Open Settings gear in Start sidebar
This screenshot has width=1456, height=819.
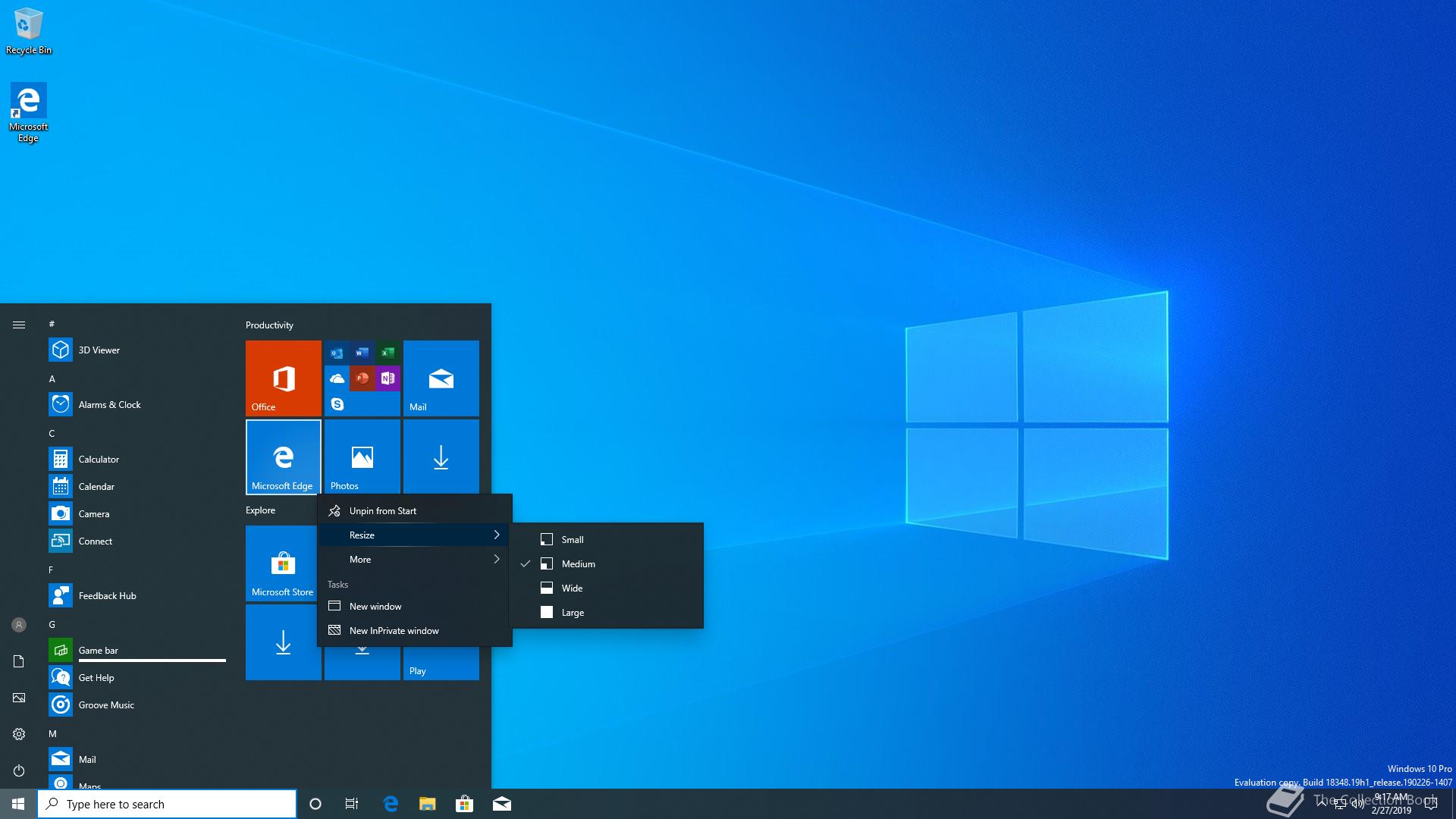(x=19, y=734)
